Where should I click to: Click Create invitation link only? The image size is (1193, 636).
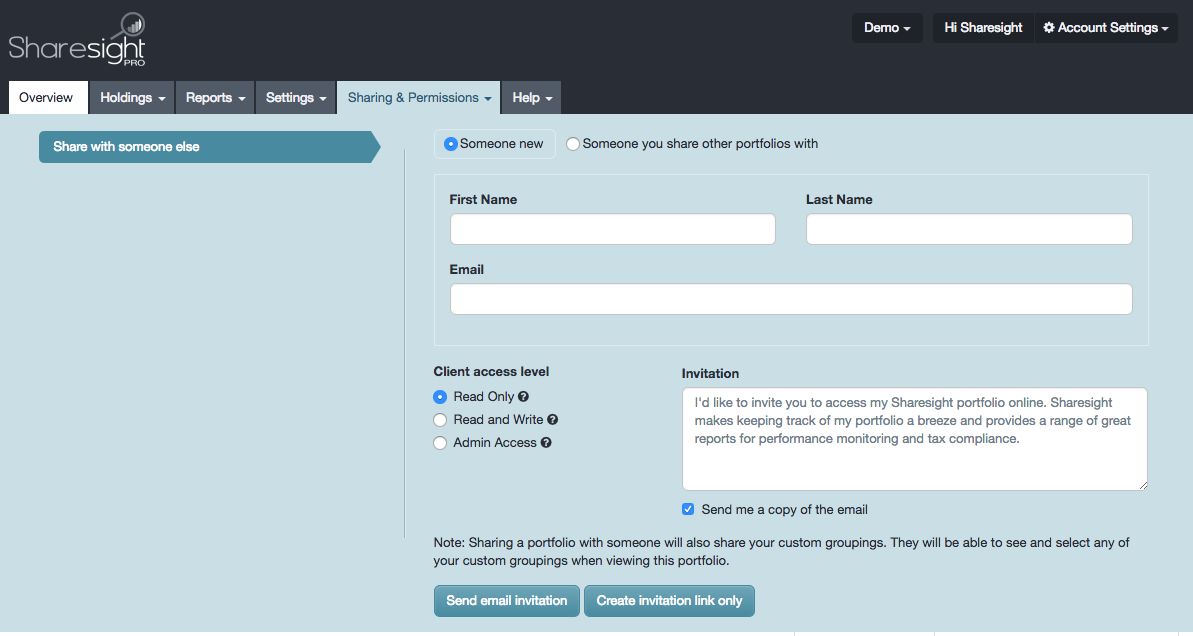tap(669, 600)
